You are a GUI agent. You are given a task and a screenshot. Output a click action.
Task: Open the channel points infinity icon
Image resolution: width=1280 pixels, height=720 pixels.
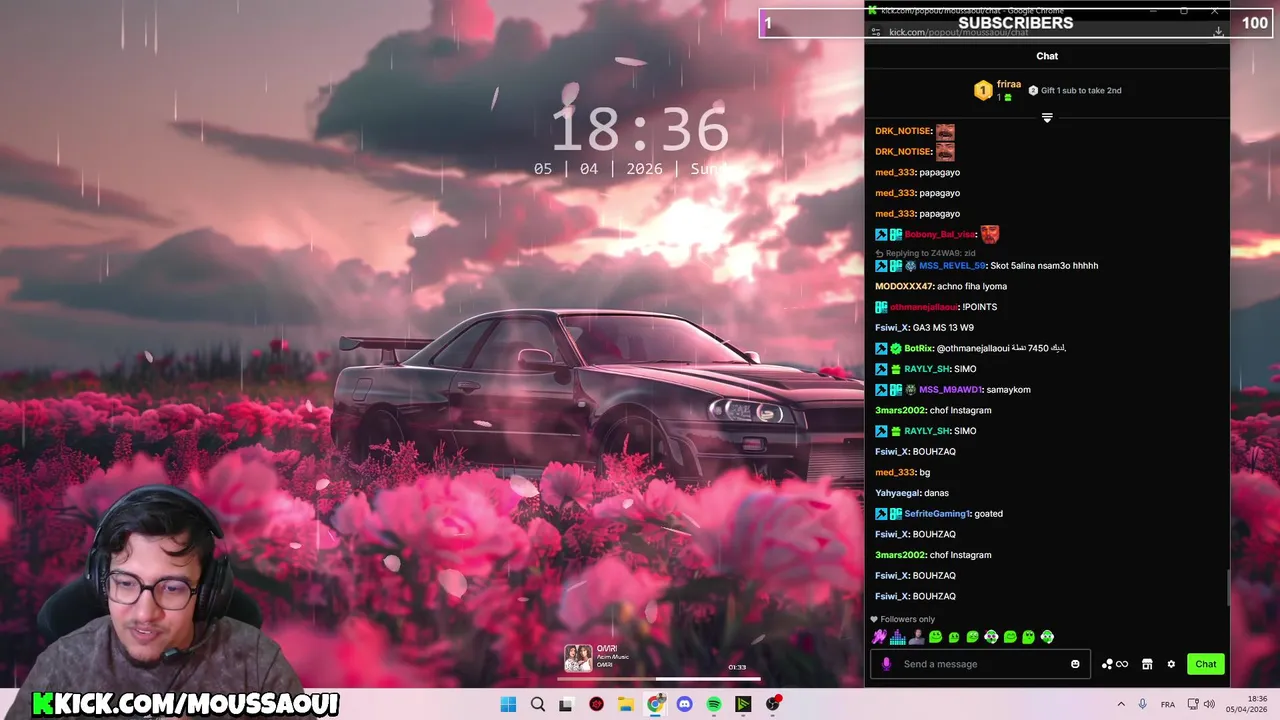pyautogui.click(x=1115, y=664)
